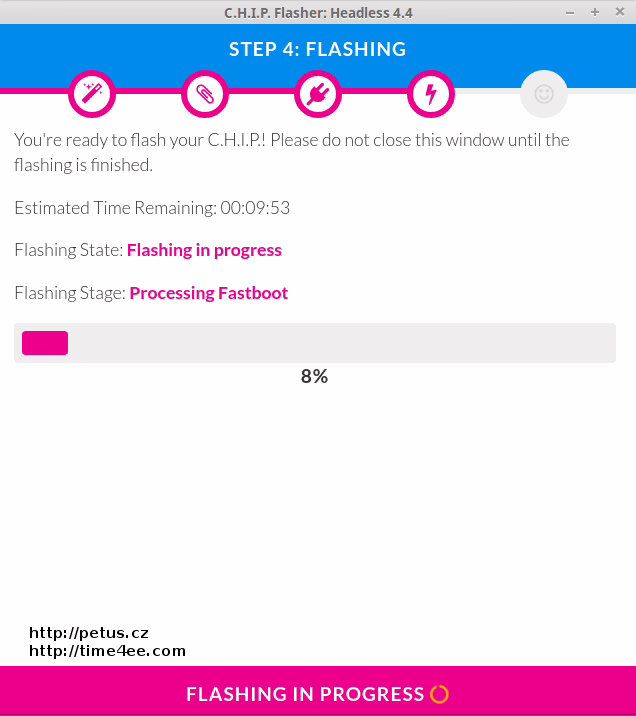The height and width of the screenshot is (716, 636).
Task: Click the window title "C.H.I.P. Flasher: Headless 4.4"
Action: click(317, 12)
